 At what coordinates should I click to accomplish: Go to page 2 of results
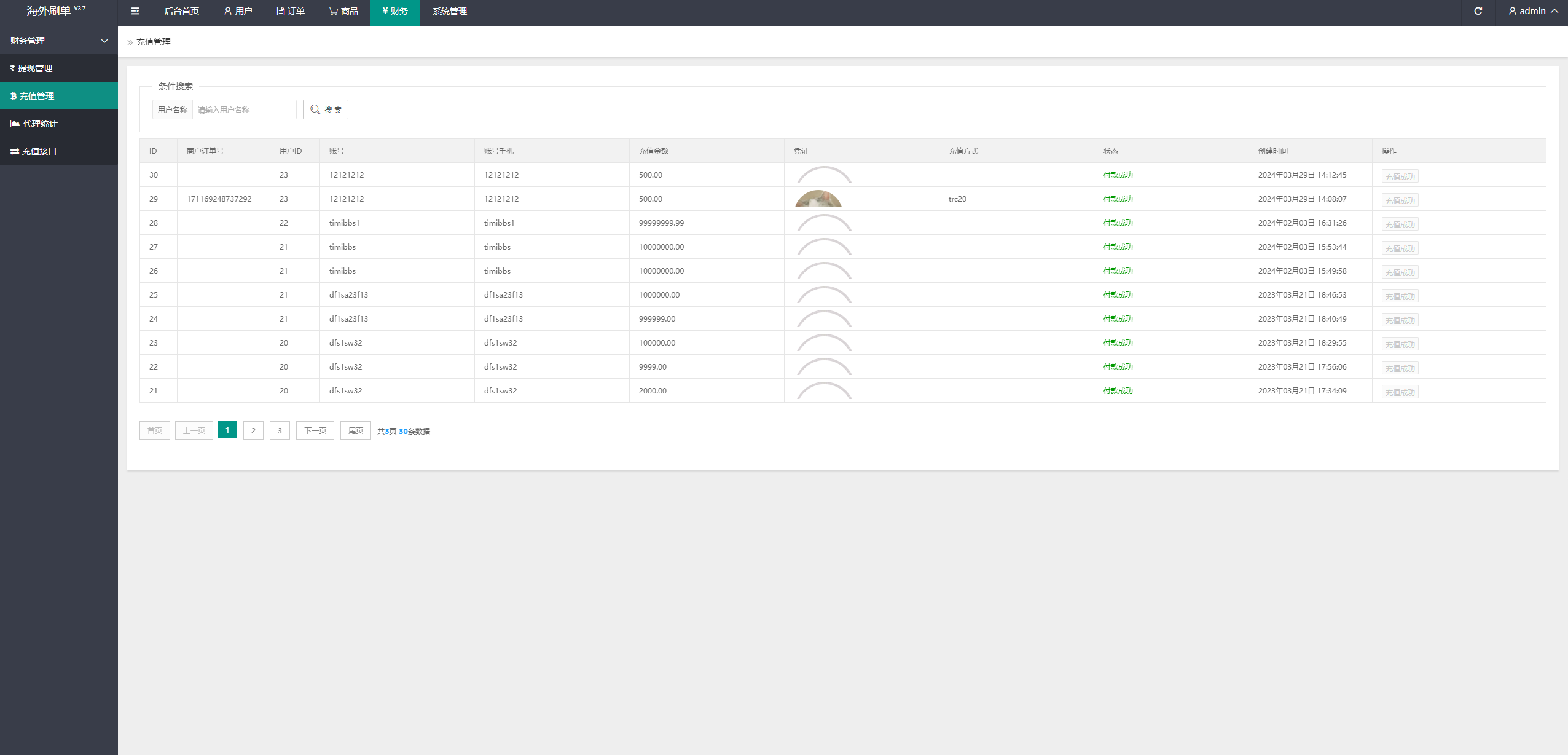coord(253,430)
